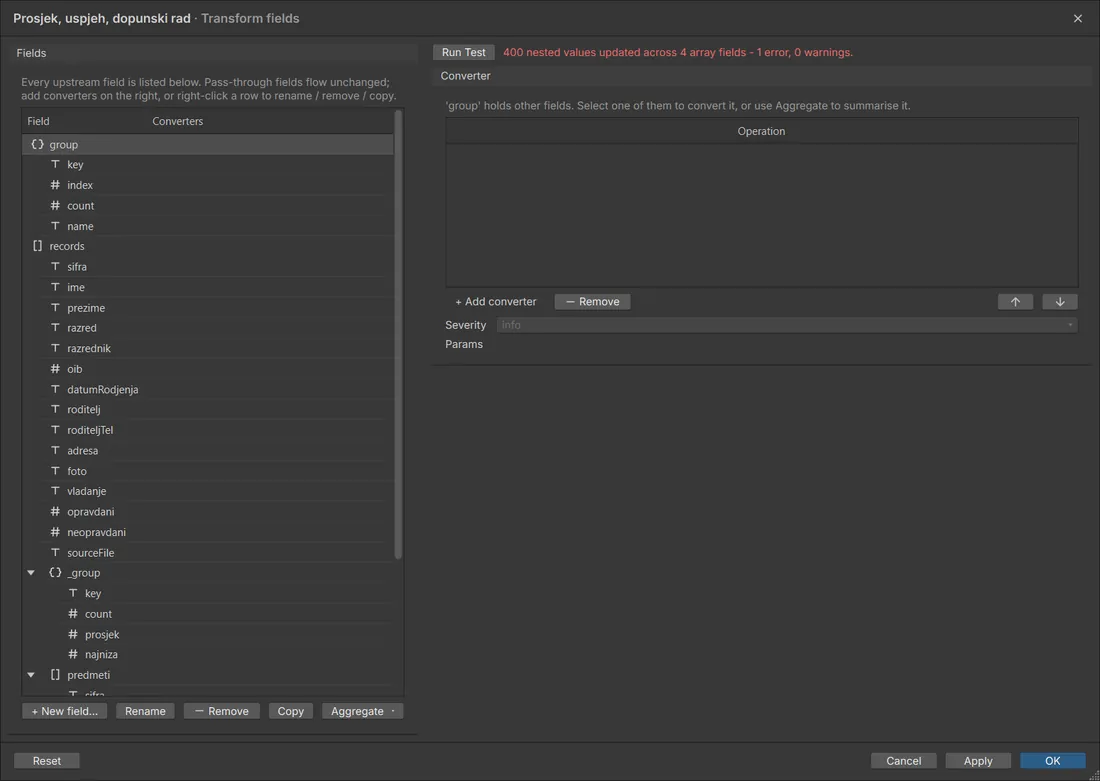
Task: Select the 'vladanje' field row
Action: pyautogui.click(x=208, y=491)
